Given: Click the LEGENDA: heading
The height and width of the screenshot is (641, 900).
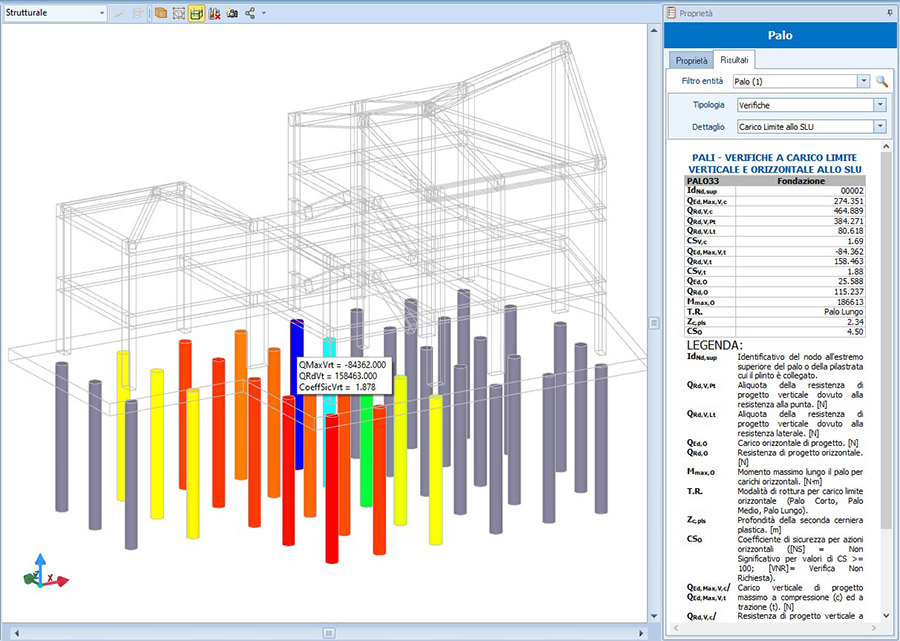Looking at the screenshot, I should tap(715, 345).
